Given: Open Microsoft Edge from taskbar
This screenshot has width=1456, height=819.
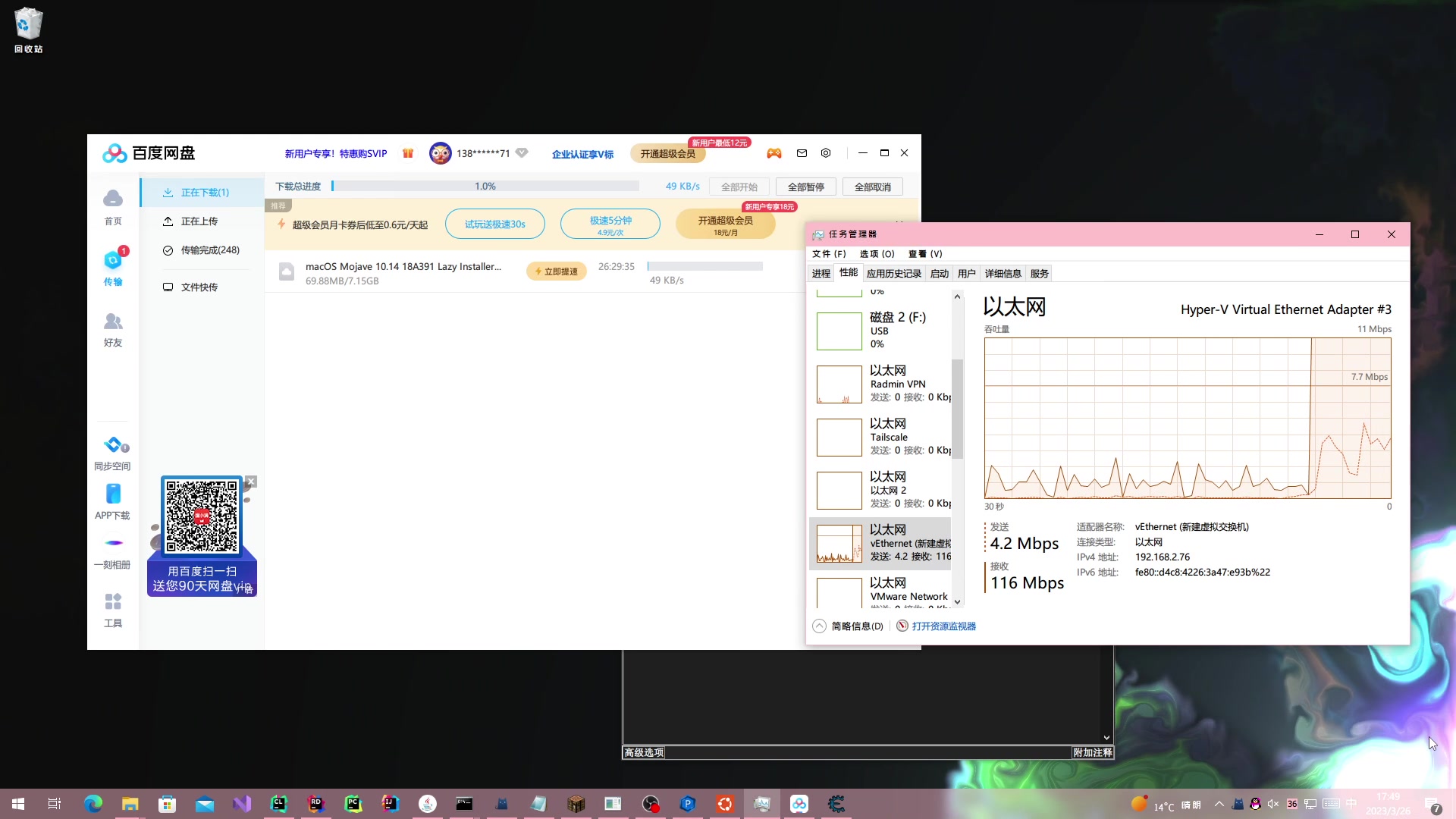Looking at the screenshot, I should point(93,804).
